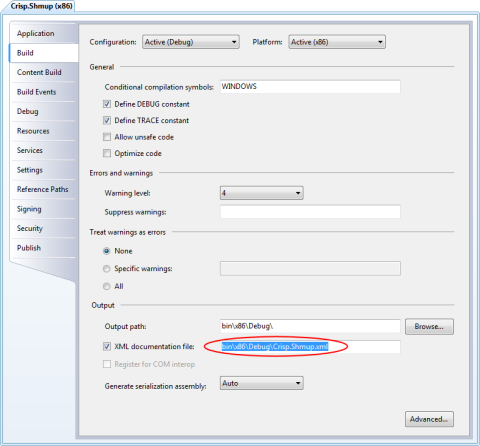Click the Browse button for output path

(429, 327)
